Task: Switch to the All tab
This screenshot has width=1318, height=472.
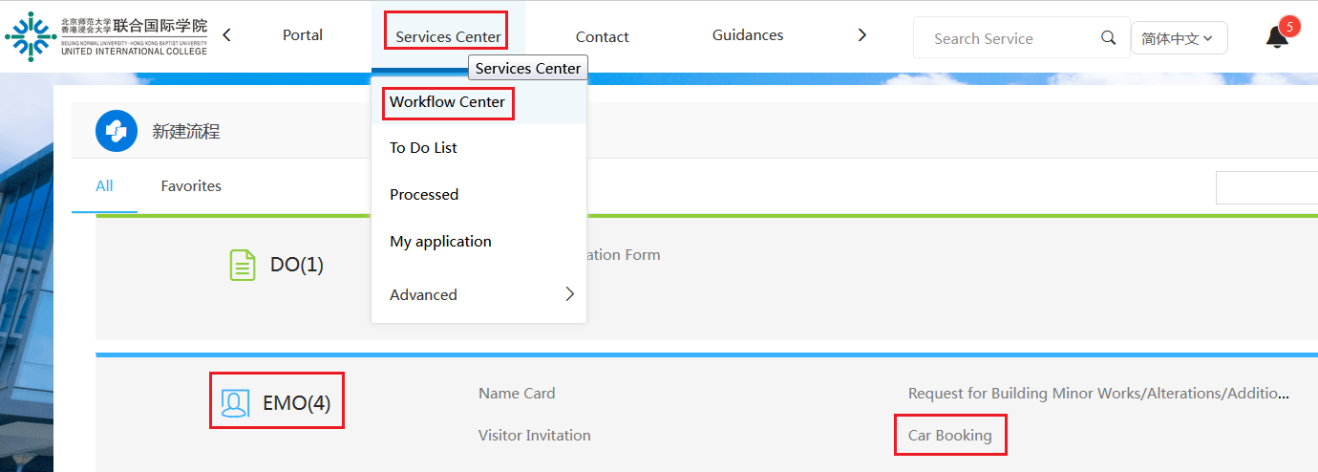Action: pos(104,186)
